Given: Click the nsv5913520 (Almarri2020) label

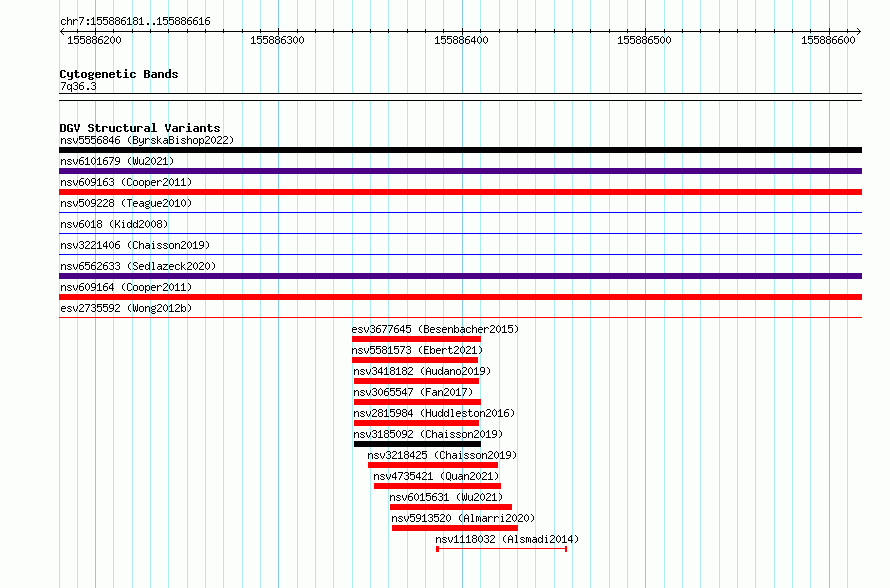Looking at the screenshot, I should pyautogui.click(x=463, y=518).
